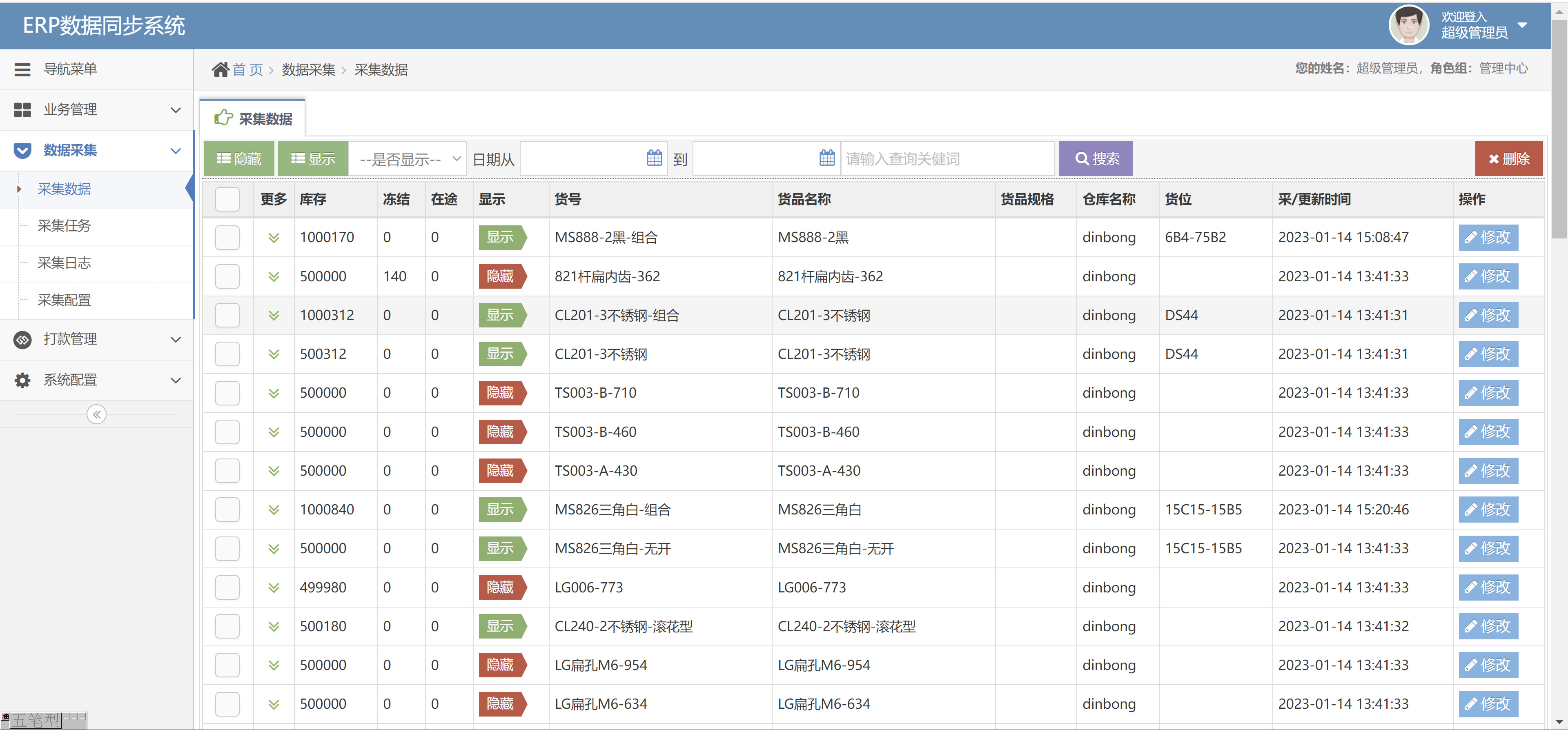Click the end date input field
The image size is (1568, 730).
766,159
